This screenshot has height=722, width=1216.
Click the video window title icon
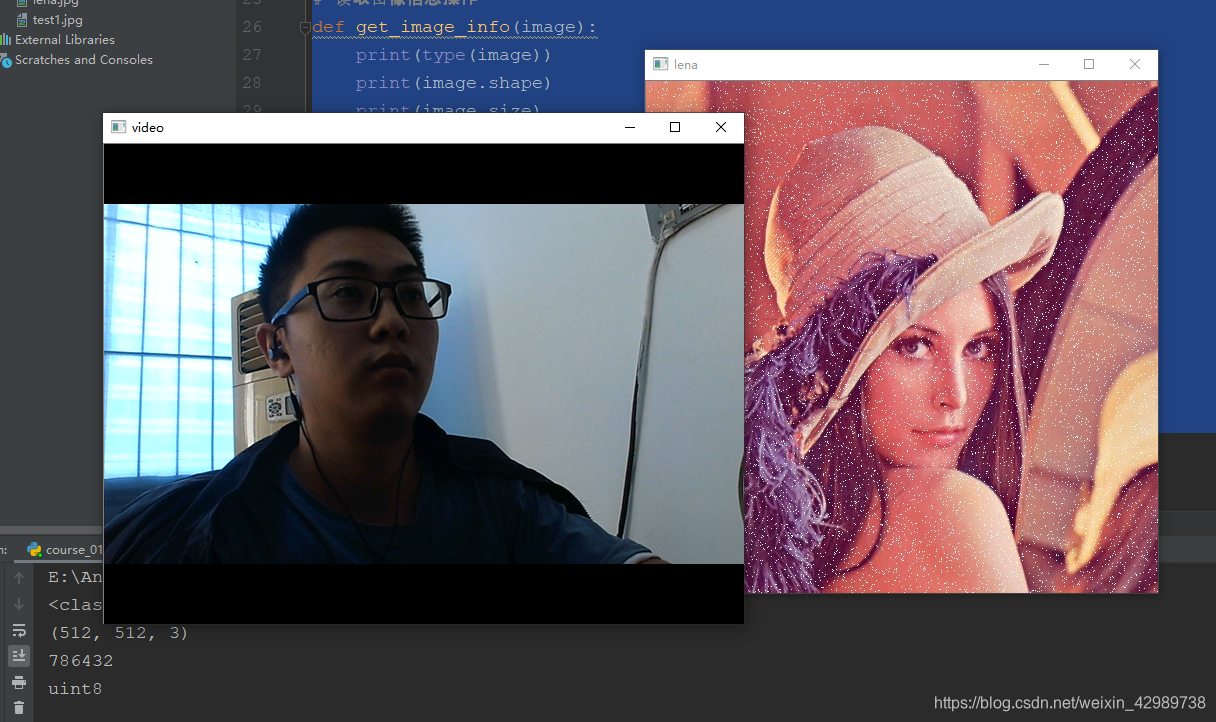click(118, 127)
